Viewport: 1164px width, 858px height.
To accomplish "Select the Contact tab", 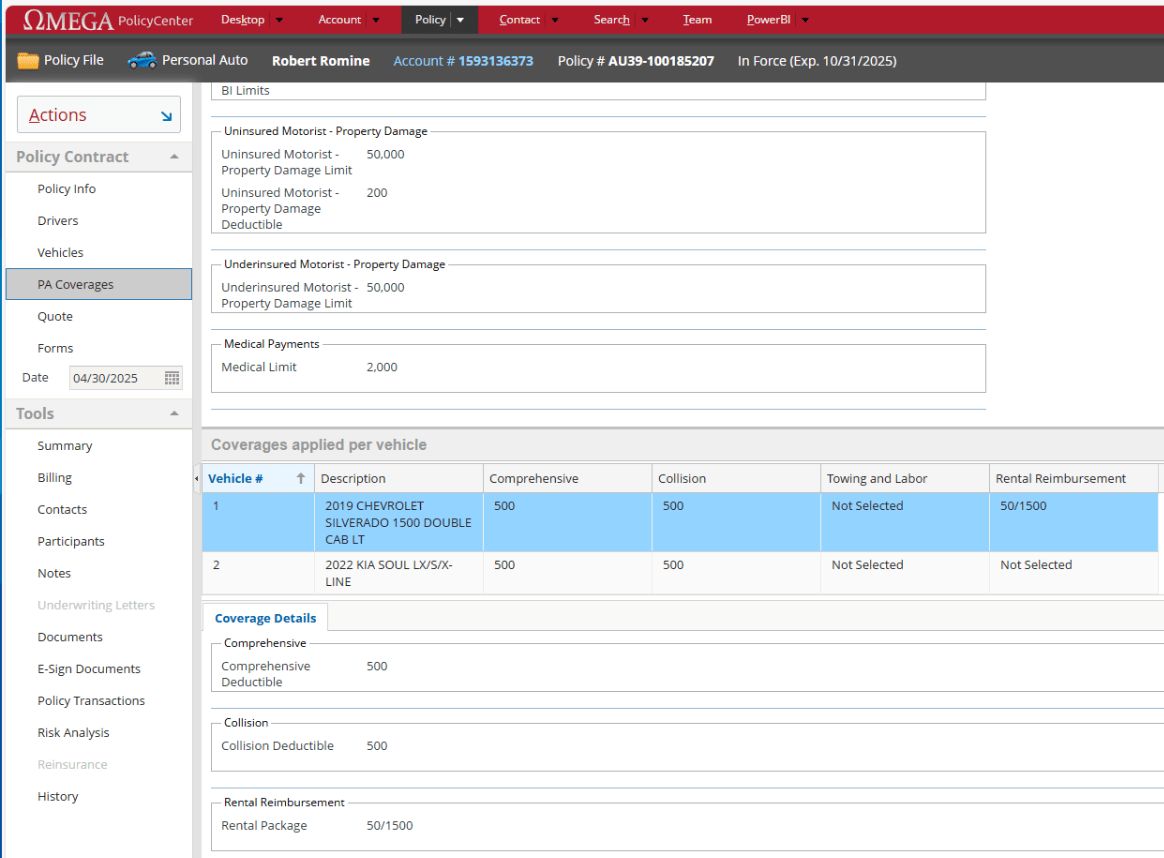I will pos(520,20).
